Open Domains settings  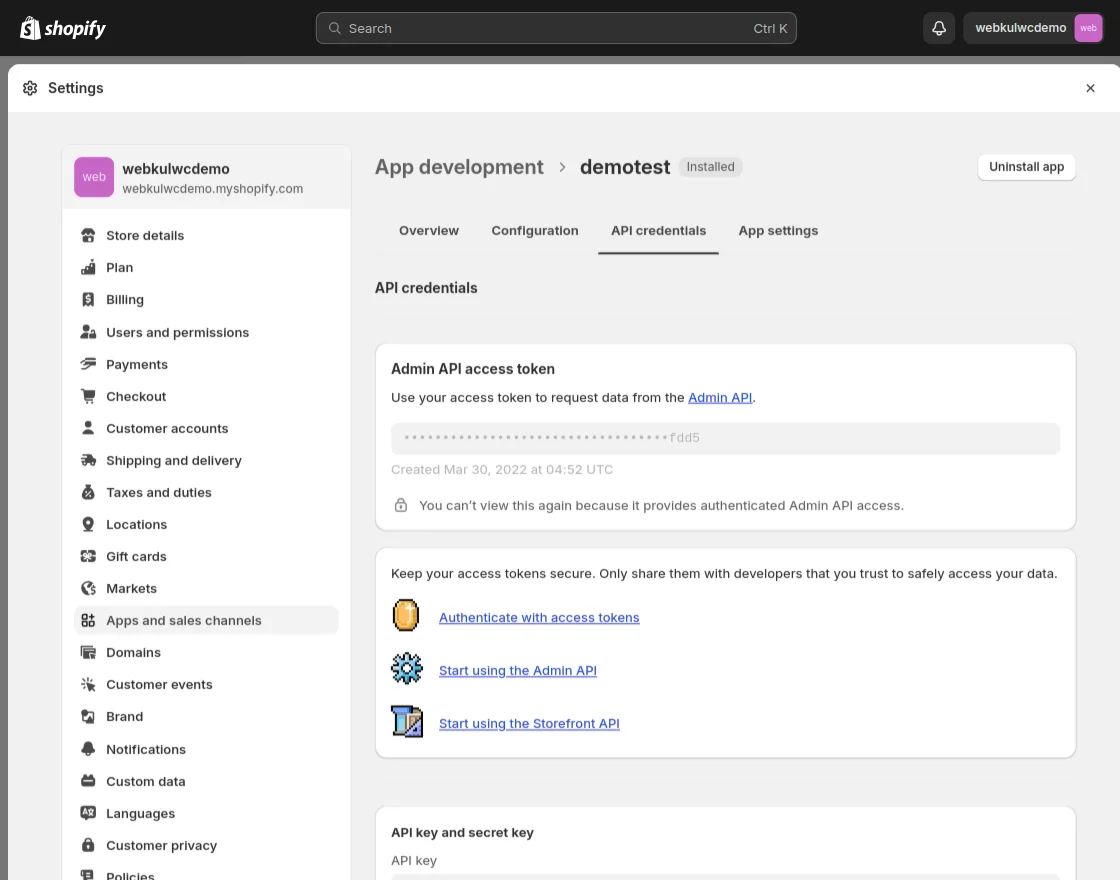pos(206,652)
